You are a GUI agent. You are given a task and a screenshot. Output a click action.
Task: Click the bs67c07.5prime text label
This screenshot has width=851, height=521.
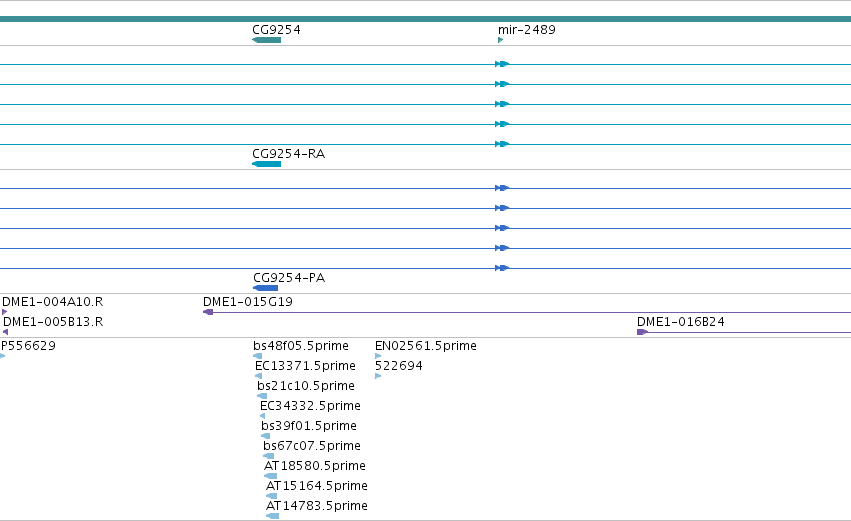pos(312,446)
